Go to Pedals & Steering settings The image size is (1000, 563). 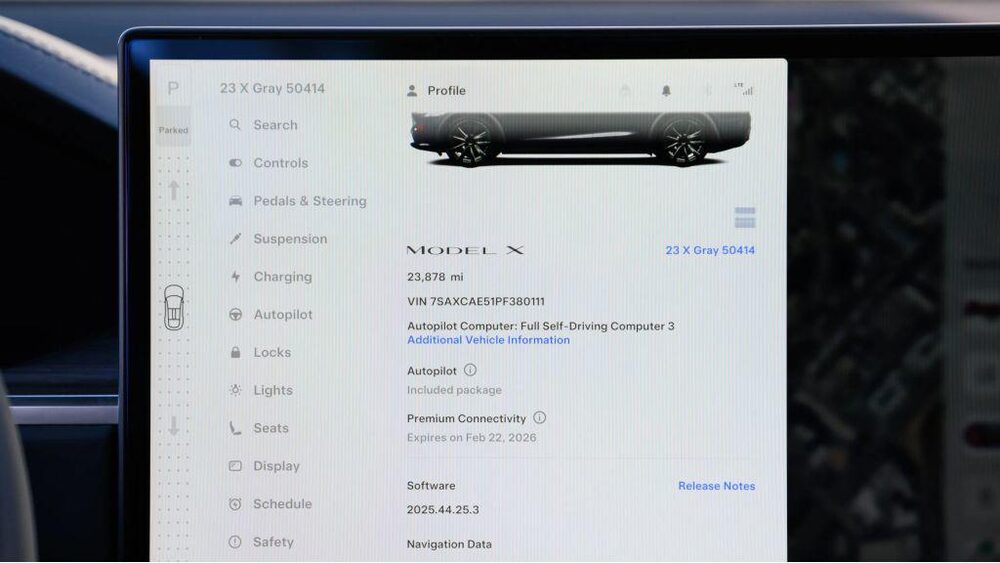(308, 201)
